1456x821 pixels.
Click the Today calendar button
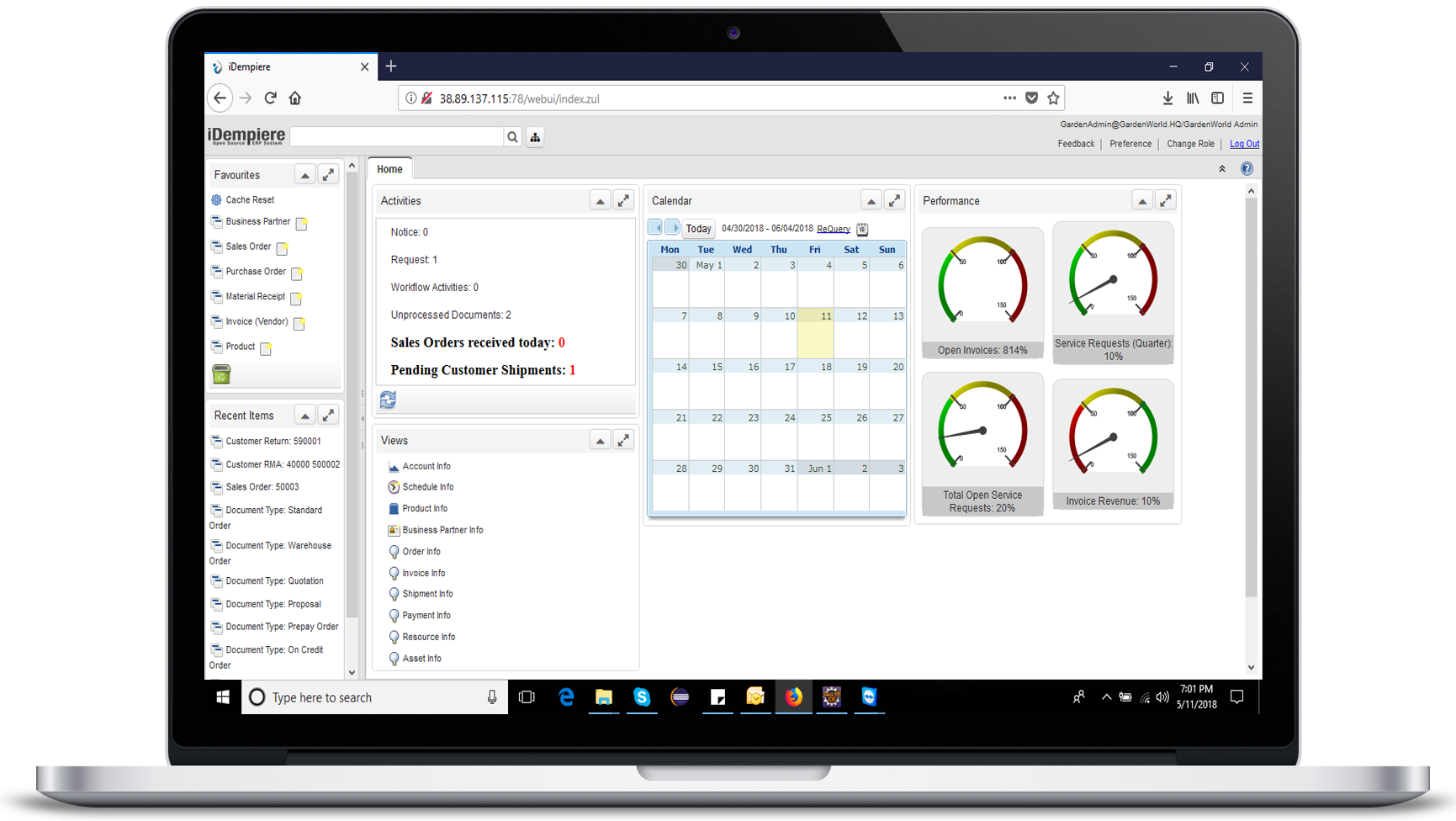click(x=698, y=229)
